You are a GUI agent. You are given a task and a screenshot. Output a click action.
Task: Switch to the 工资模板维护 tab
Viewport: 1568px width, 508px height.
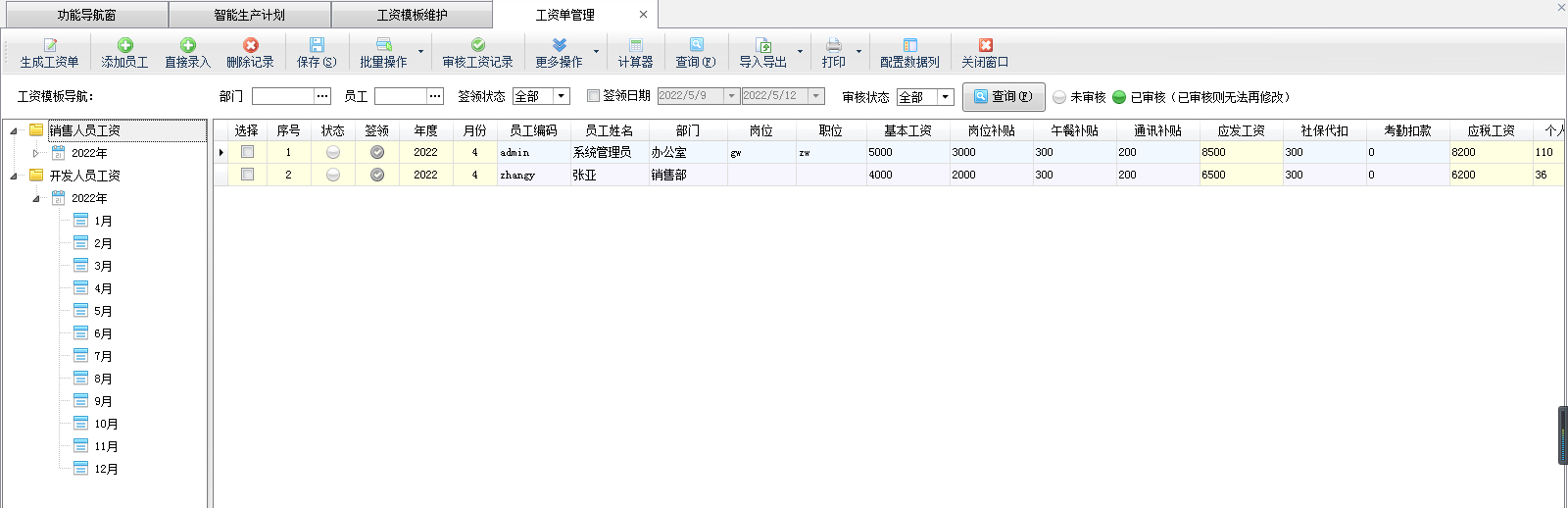point(412,15)
